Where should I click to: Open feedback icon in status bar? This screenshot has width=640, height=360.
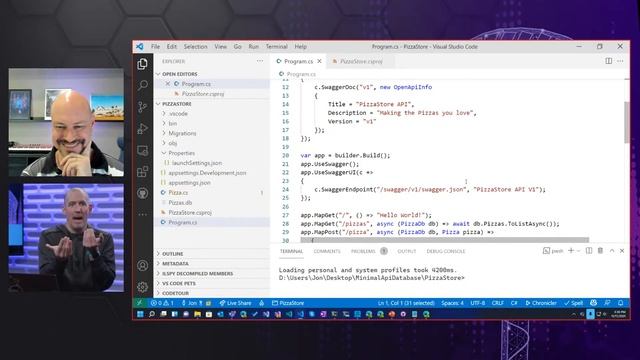coord(607,303)
